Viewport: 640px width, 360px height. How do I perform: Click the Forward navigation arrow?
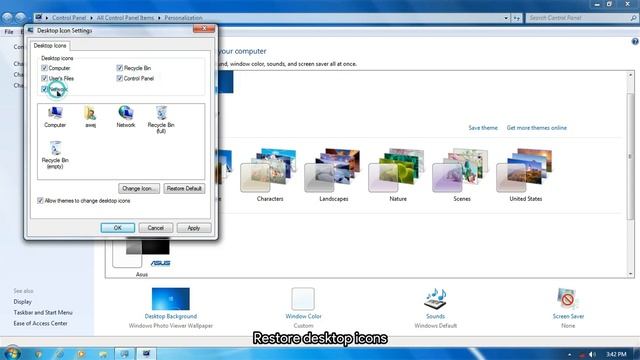point(20,18)
